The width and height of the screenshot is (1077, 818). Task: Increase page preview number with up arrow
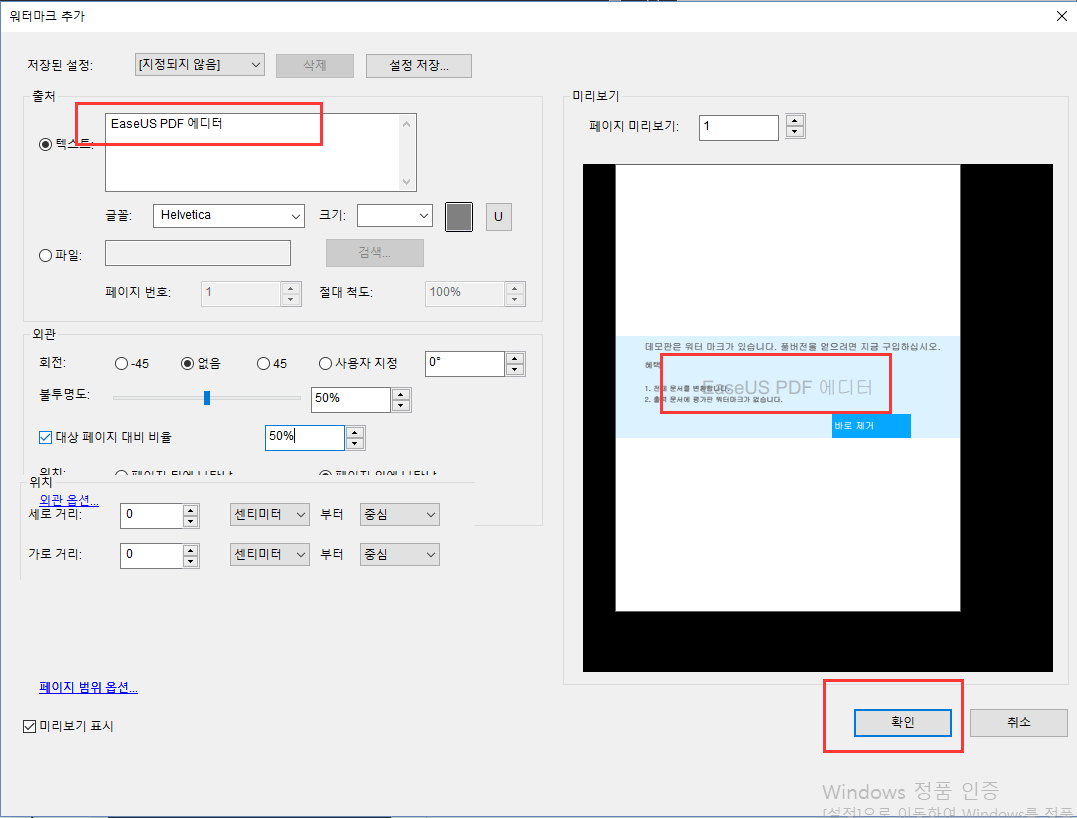click(795, 122)
